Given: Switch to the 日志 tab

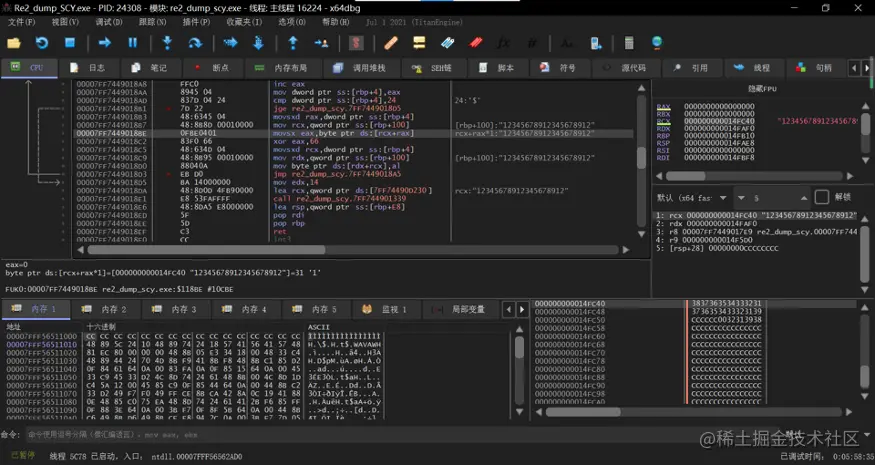Looking at the screenshot, I should 88,68.
